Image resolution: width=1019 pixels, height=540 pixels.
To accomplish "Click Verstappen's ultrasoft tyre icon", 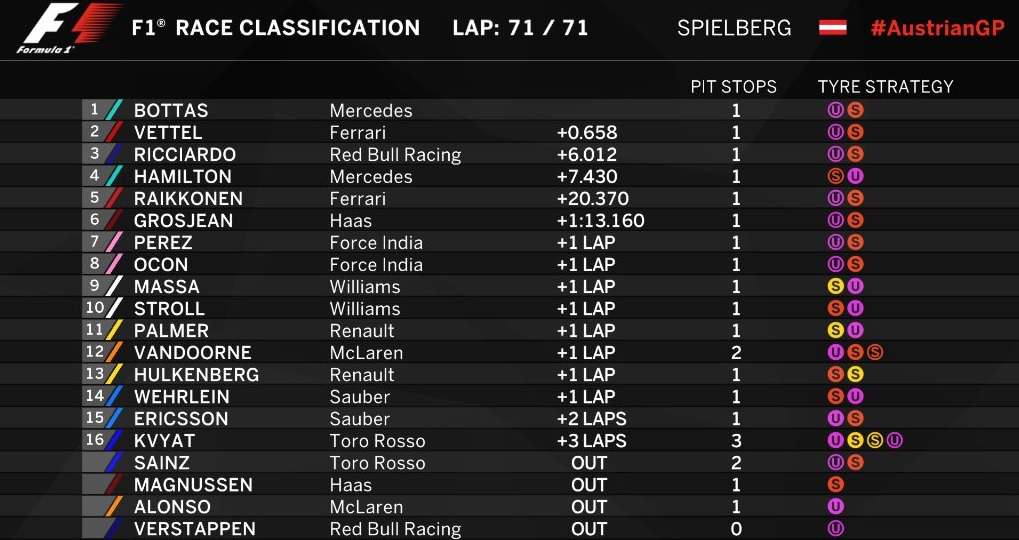I will (x=836, y=529).
